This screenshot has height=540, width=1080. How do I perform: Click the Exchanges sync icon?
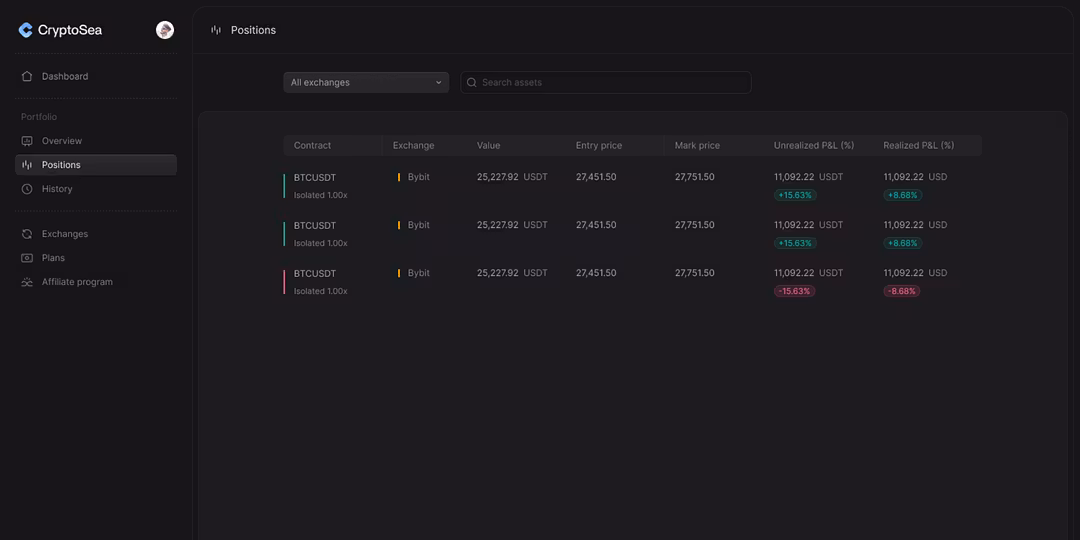tap(27, 234)
